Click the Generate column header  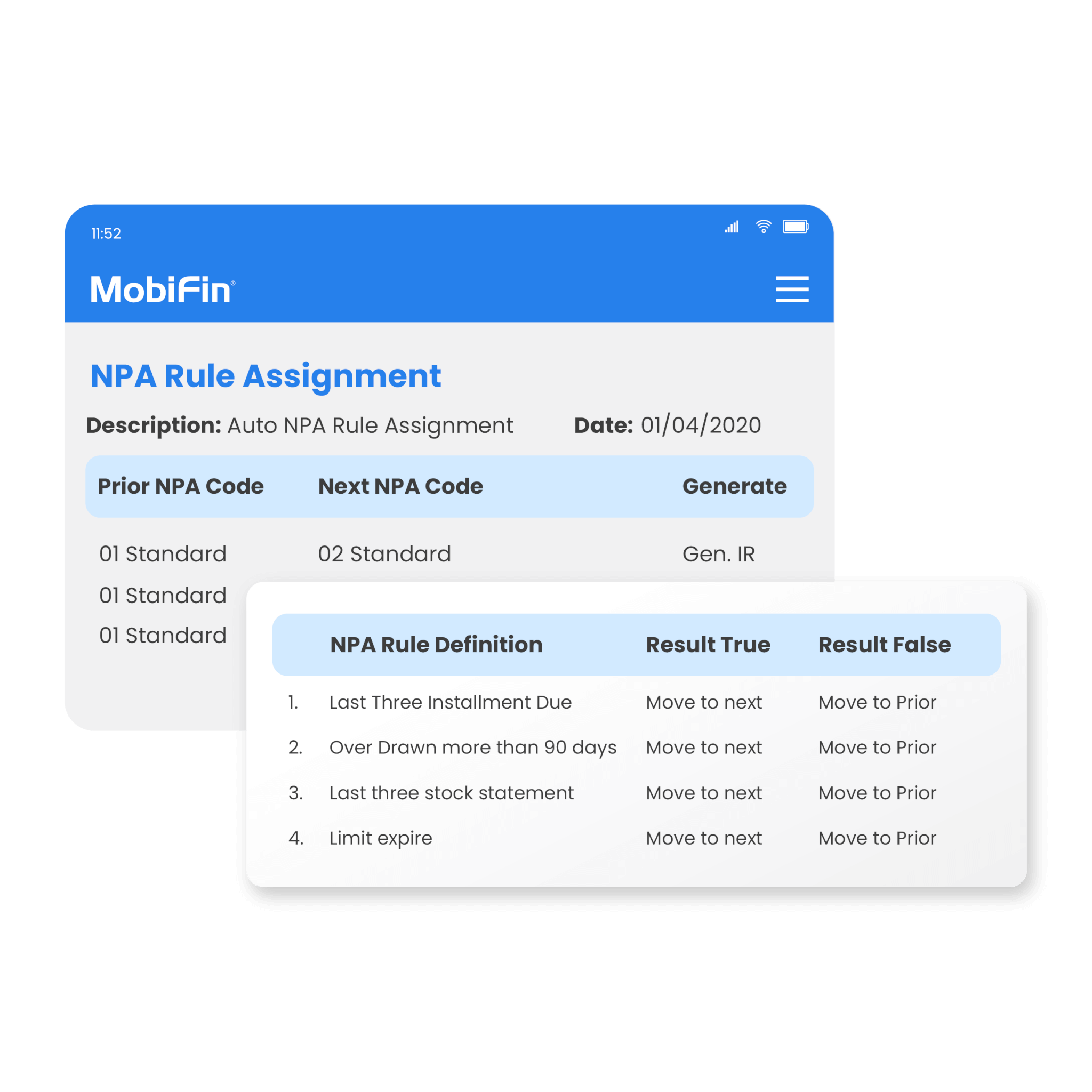coord(735,486)
